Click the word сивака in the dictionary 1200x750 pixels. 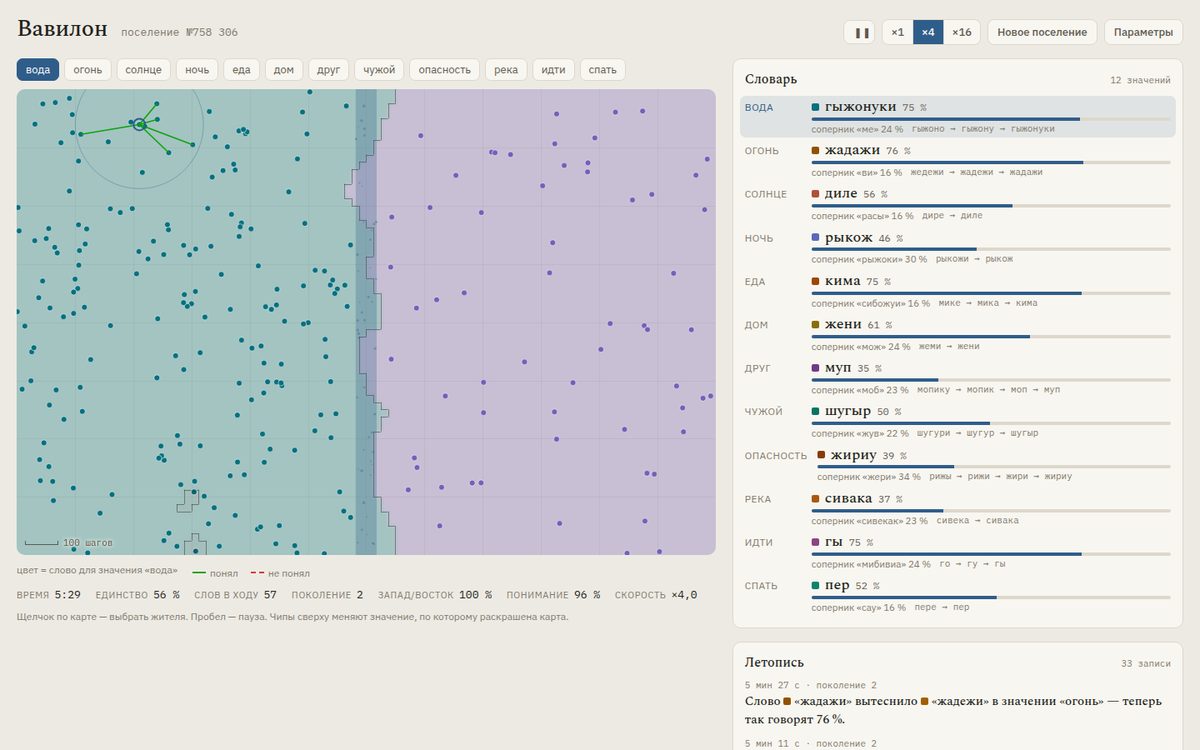pos(849,499)
